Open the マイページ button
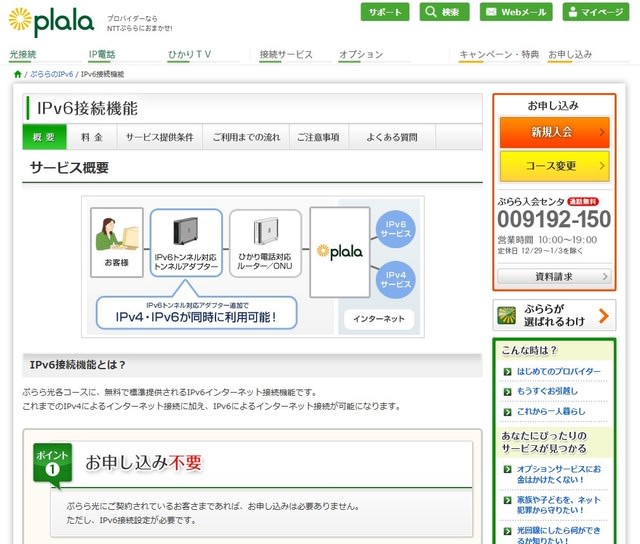The image size is (640, 544). tap(596, 12)
